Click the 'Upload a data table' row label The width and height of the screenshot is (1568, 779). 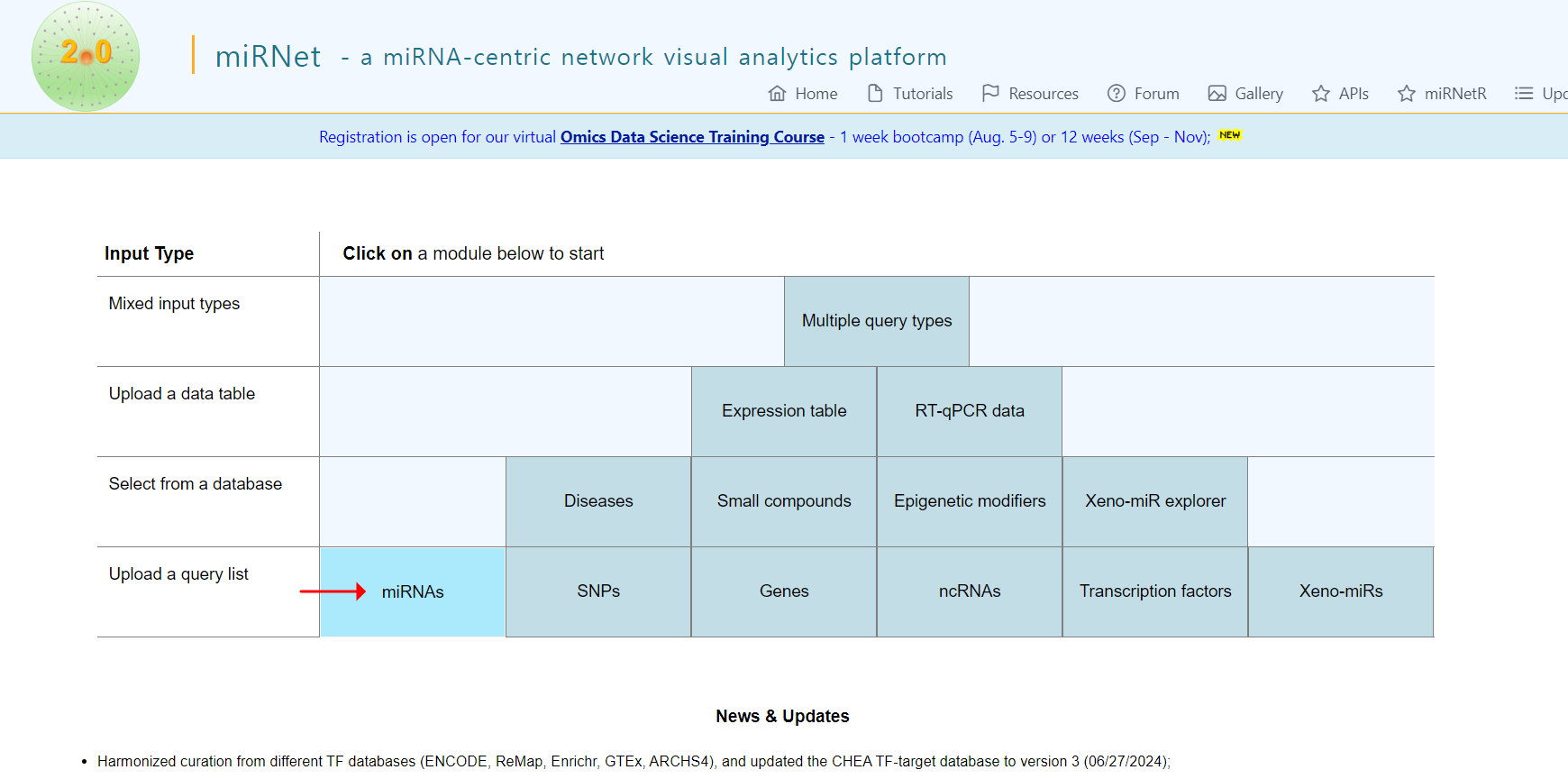(x=182, y=394)
